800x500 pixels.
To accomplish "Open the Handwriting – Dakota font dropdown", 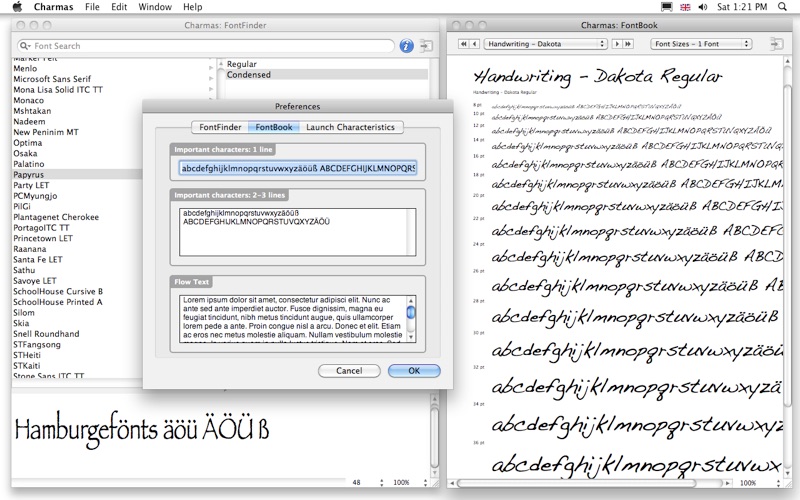I will [x=545, y=44].
